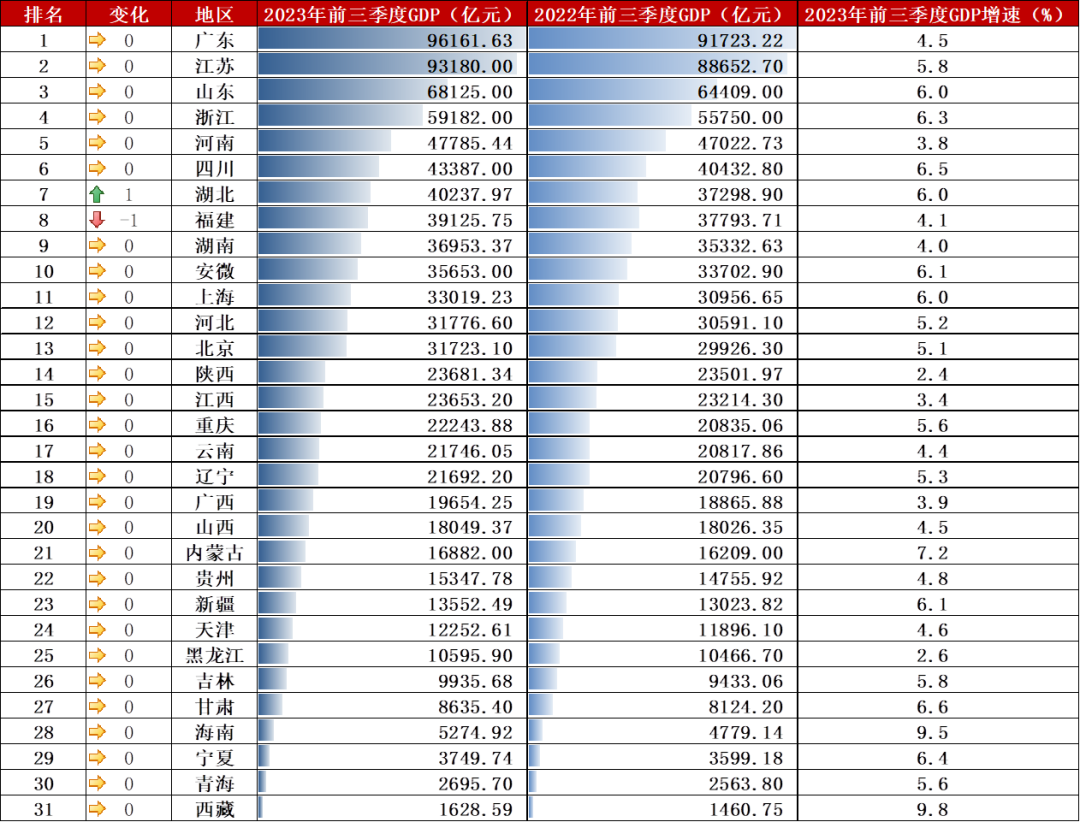Screen dimensions: 1080x822
Task: Click the orange arrow icon in 黑龙江 row
Action: [x=97, y=655]
